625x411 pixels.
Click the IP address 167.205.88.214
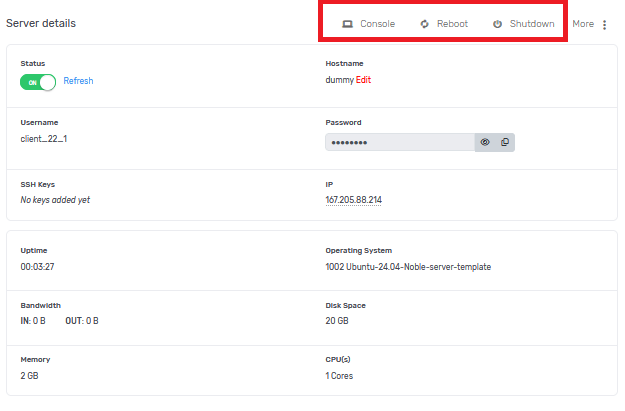(x=353, y=200)
